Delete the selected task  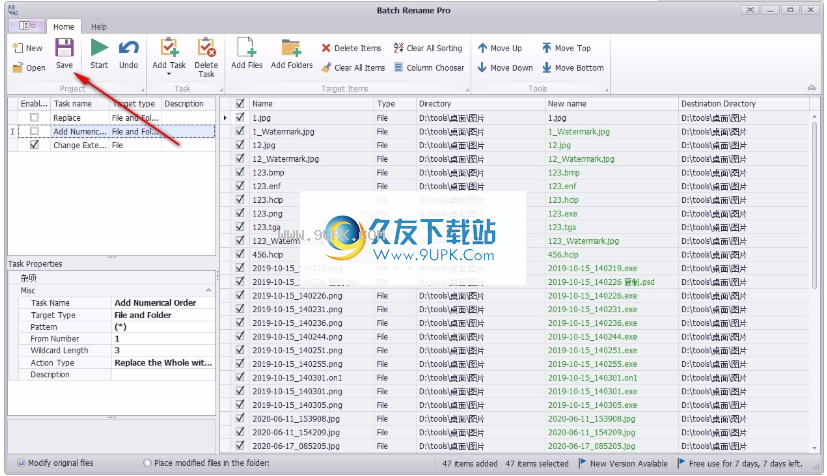click(x=206, y=58)
